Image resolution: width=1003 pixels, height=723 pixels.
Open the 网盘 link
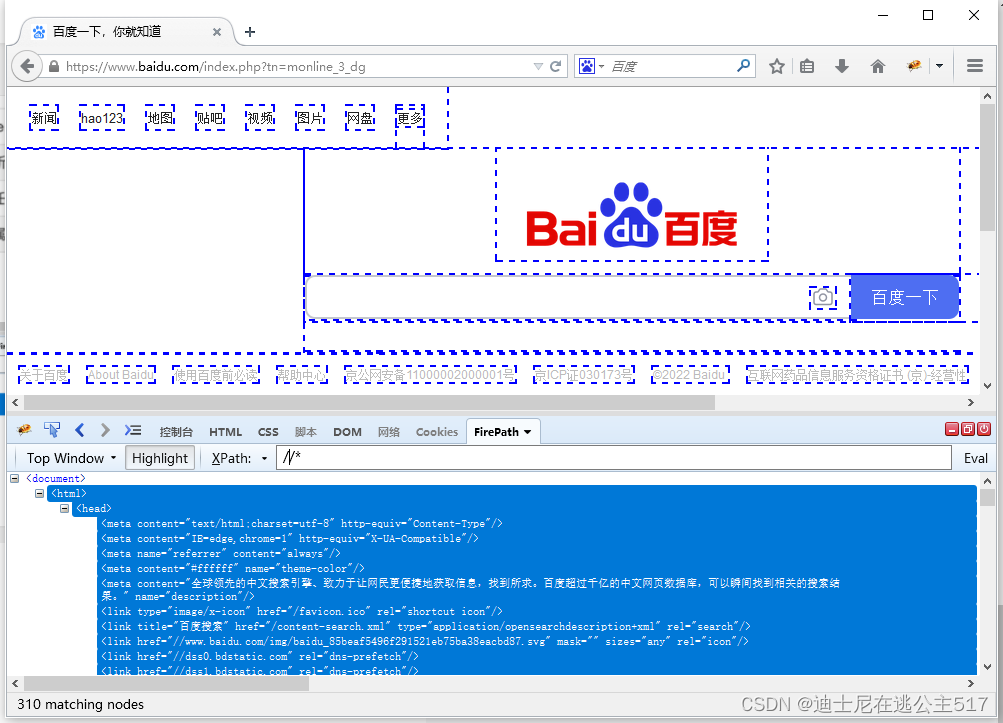click(360, 118)
